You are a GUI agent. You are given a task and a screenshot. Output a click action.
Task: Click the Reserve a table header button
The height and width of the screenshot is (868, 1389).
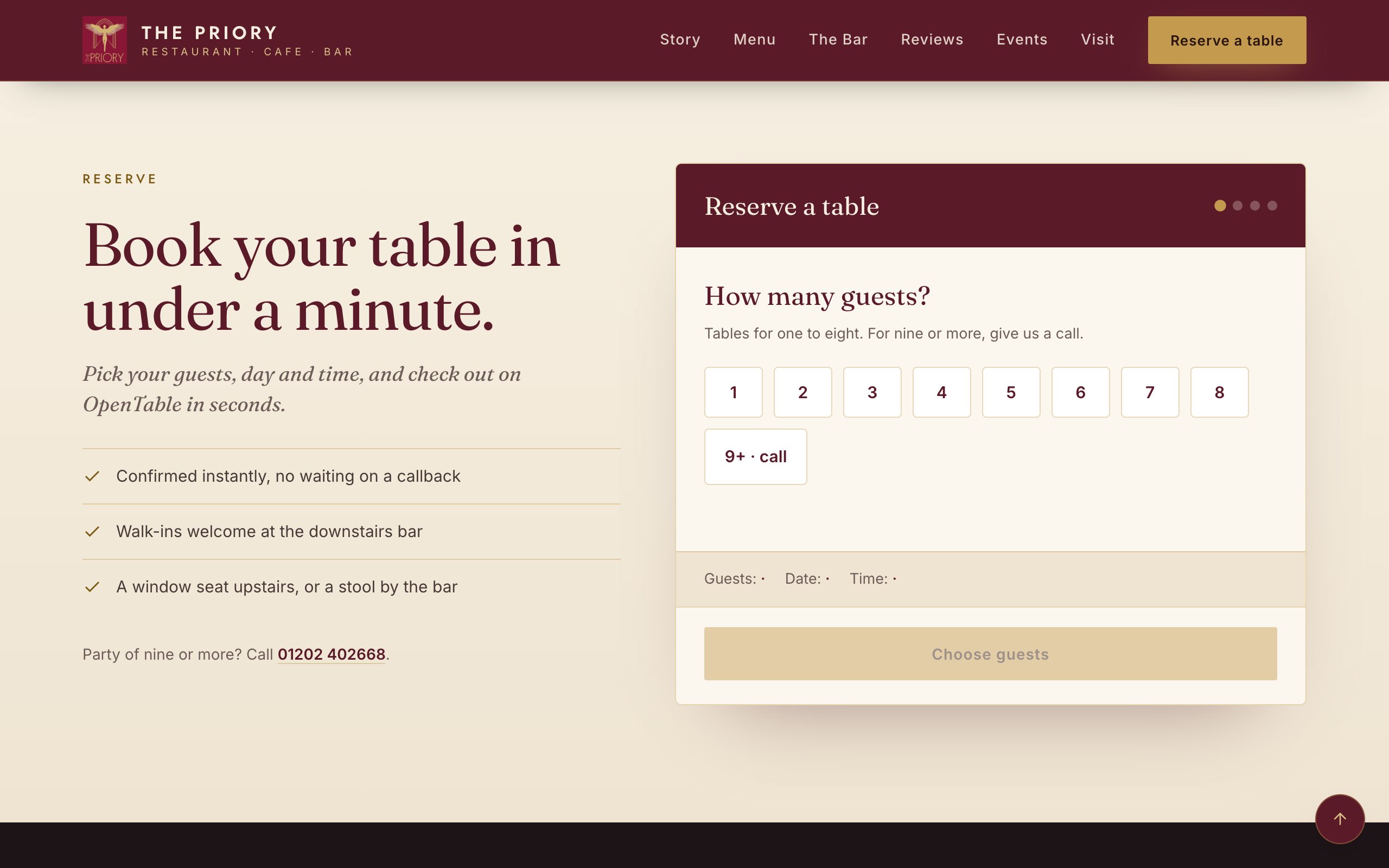(1227, 40)
